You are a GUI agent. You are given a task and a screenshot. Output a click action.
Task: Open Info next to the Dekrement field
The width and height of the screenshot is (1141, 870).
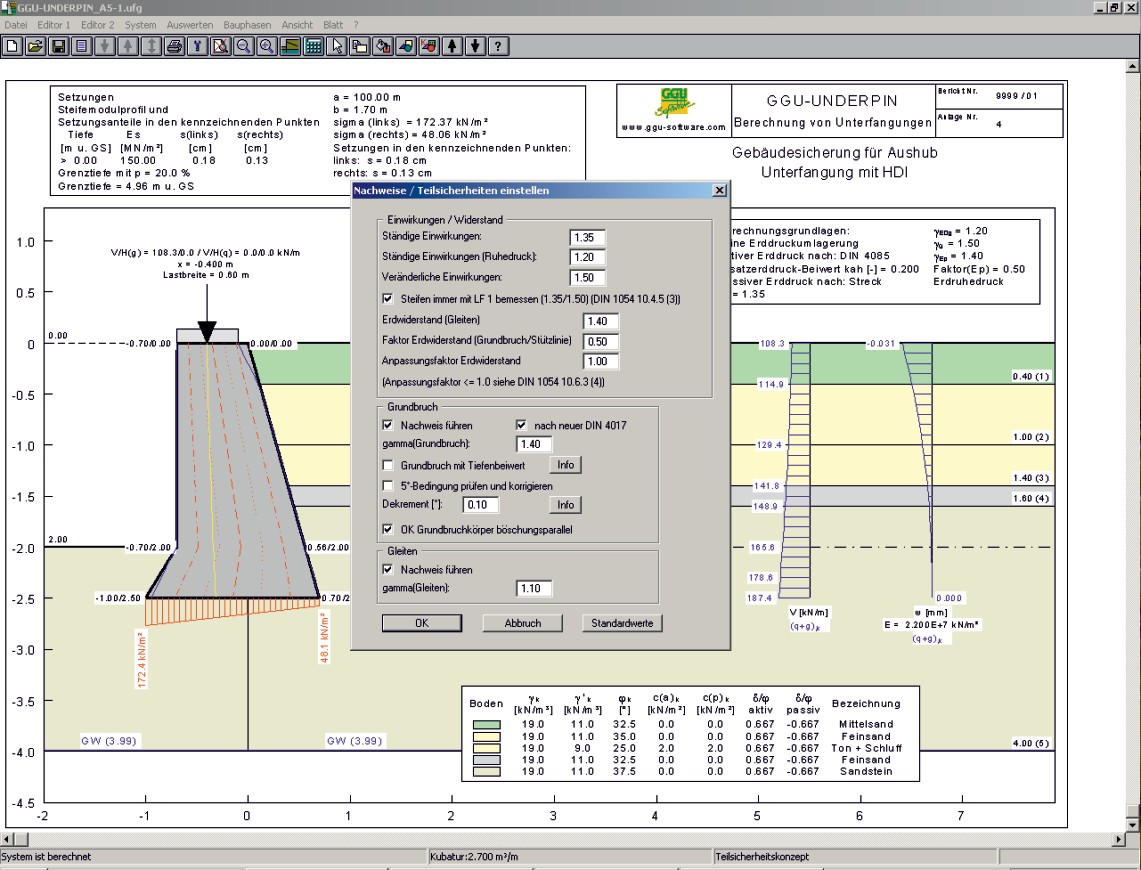coord(565,505)
